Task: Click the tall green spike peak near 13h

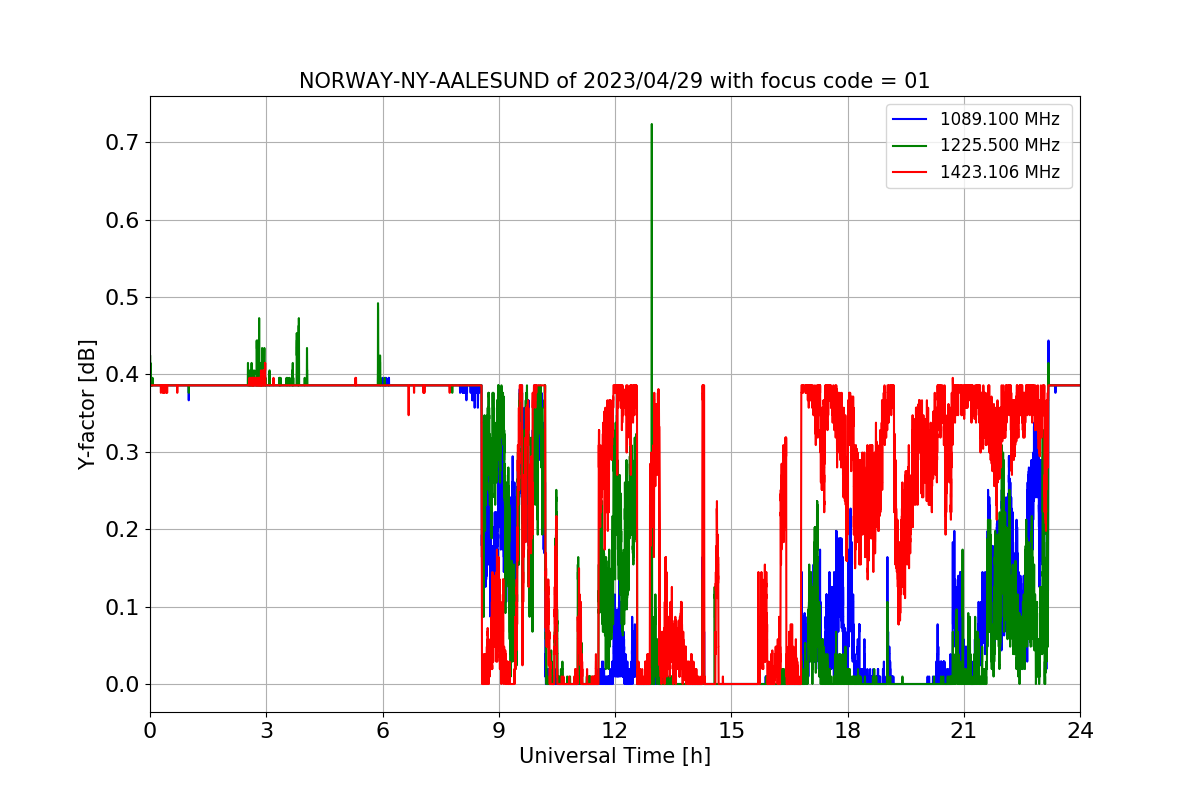Action: click(x=652, y=125)
